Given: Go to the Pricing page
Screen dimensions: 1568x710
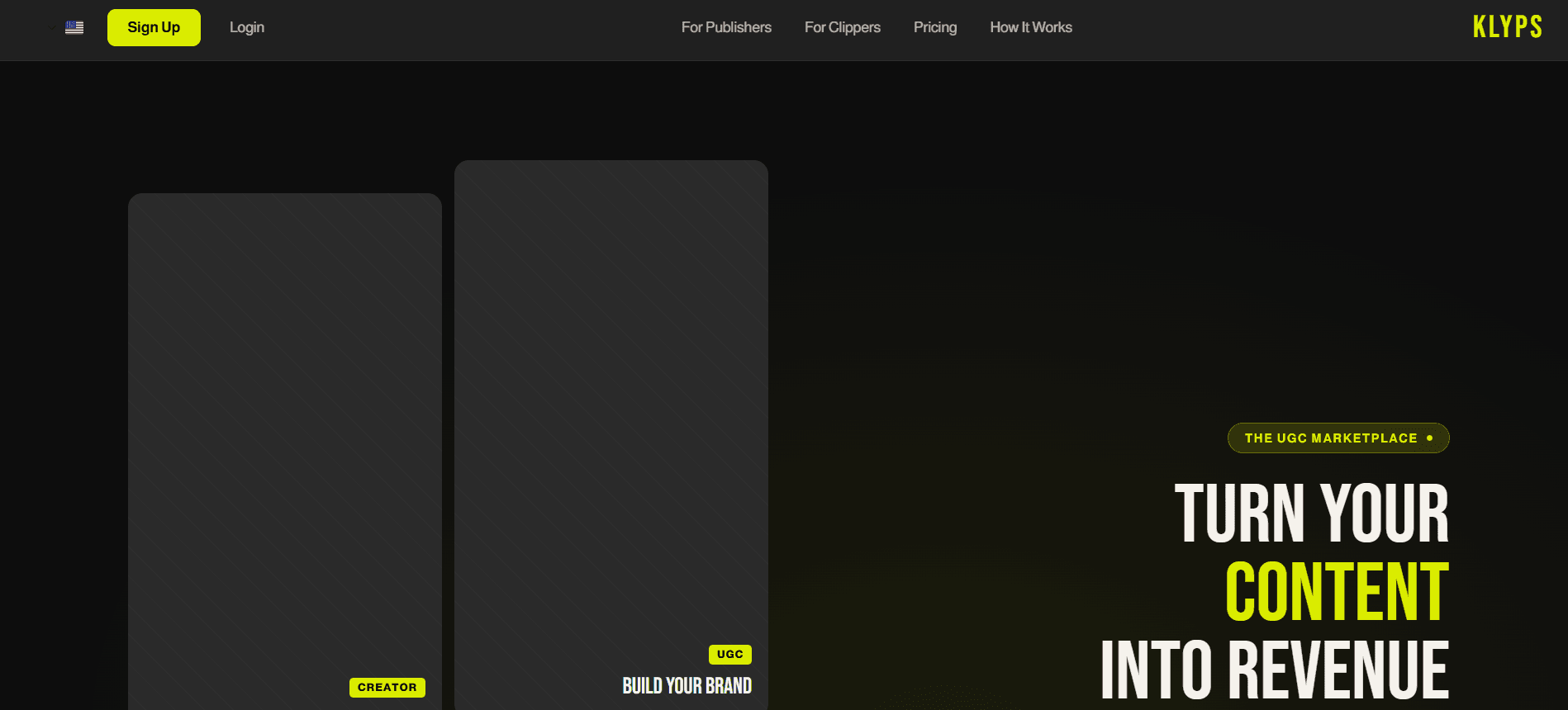Looking at the screenshot, I should coord(935,27).
